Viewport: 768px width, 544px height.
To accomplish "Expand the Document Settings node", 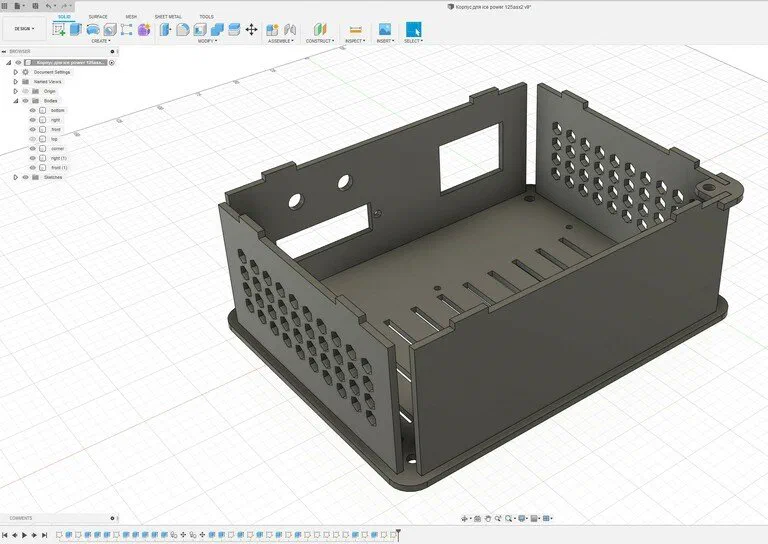I will pyautogui.click(x=16, y=72).
